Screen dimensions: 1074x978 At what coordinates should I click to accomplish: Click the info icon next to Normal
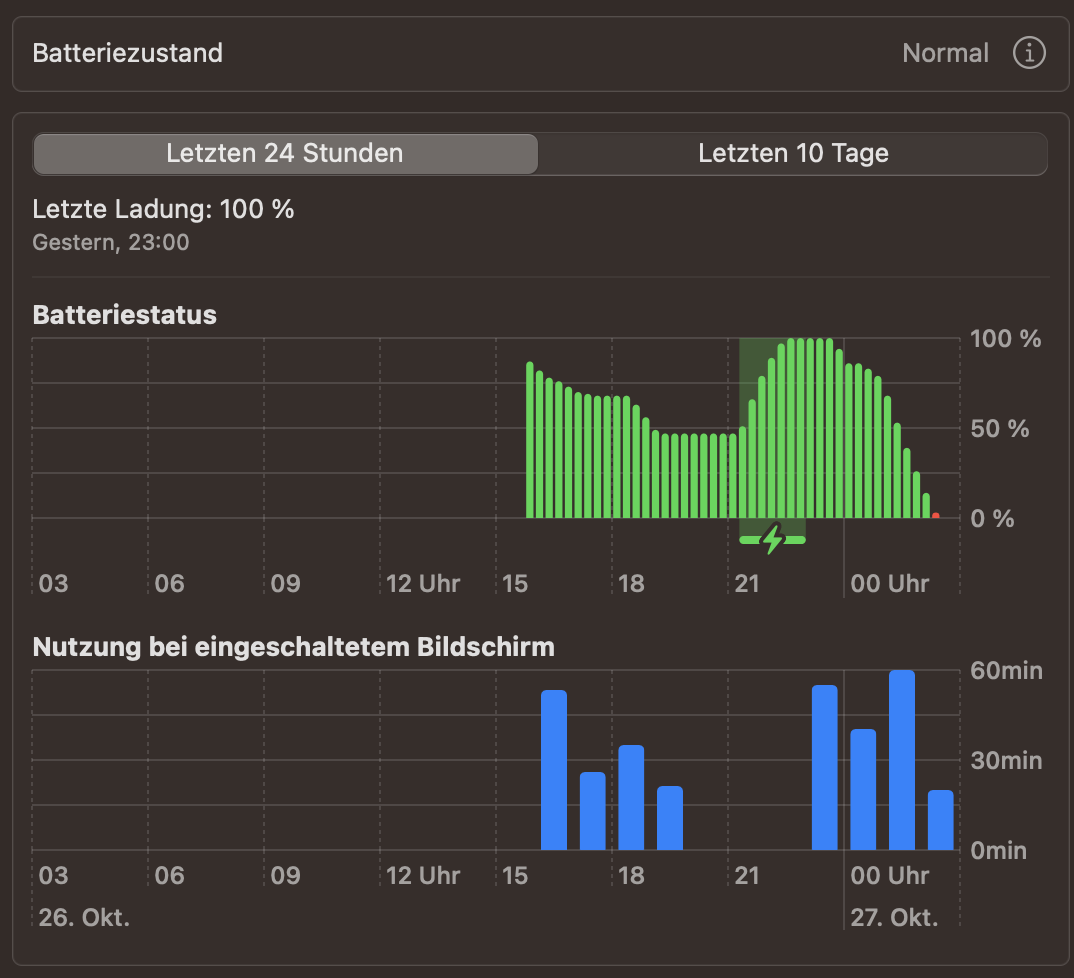pyautogui.click(x=1029, y=53)
